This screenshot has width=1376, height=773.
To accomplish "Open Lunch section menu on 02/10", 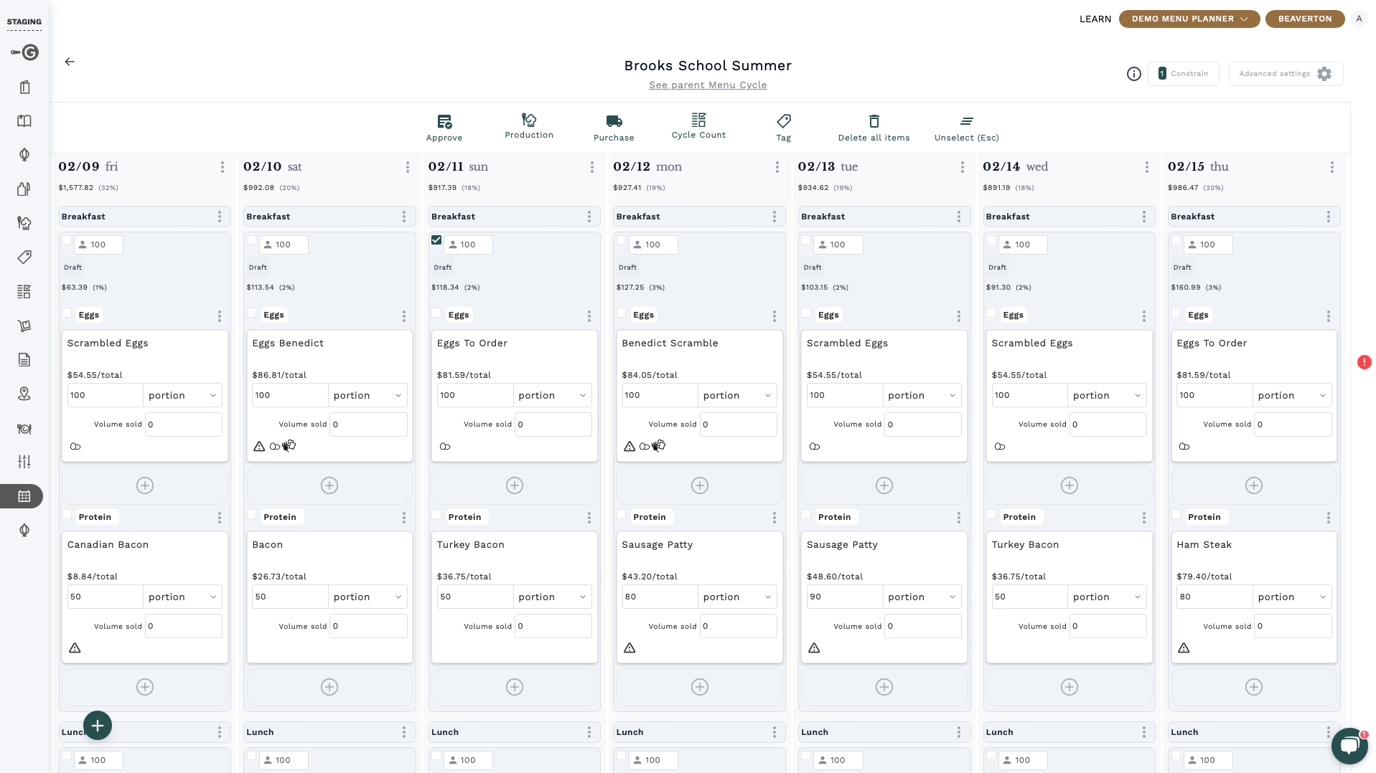I will 404,733.
